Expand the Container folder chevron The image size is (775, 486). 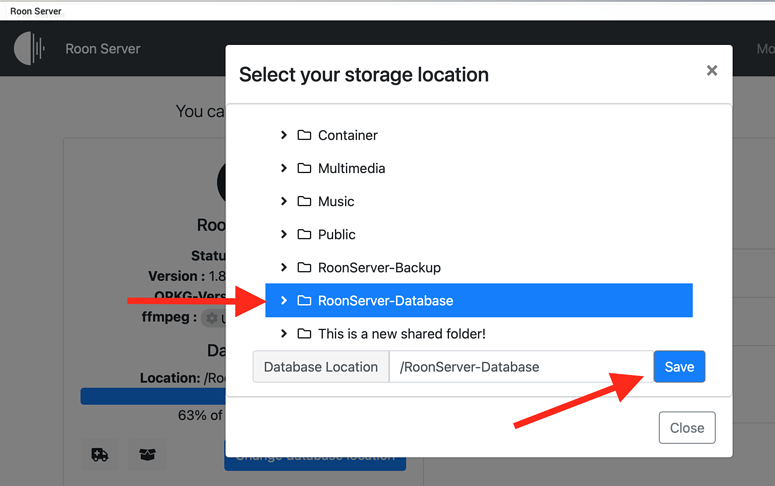tap(284, 135)
